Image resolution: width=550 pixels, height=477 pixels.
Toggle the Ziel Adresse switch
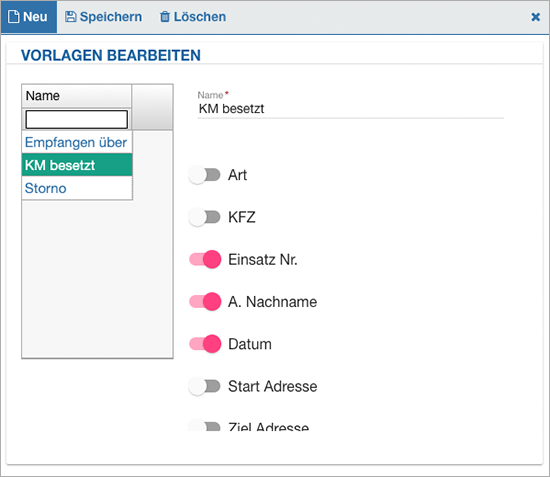(204, 425)
